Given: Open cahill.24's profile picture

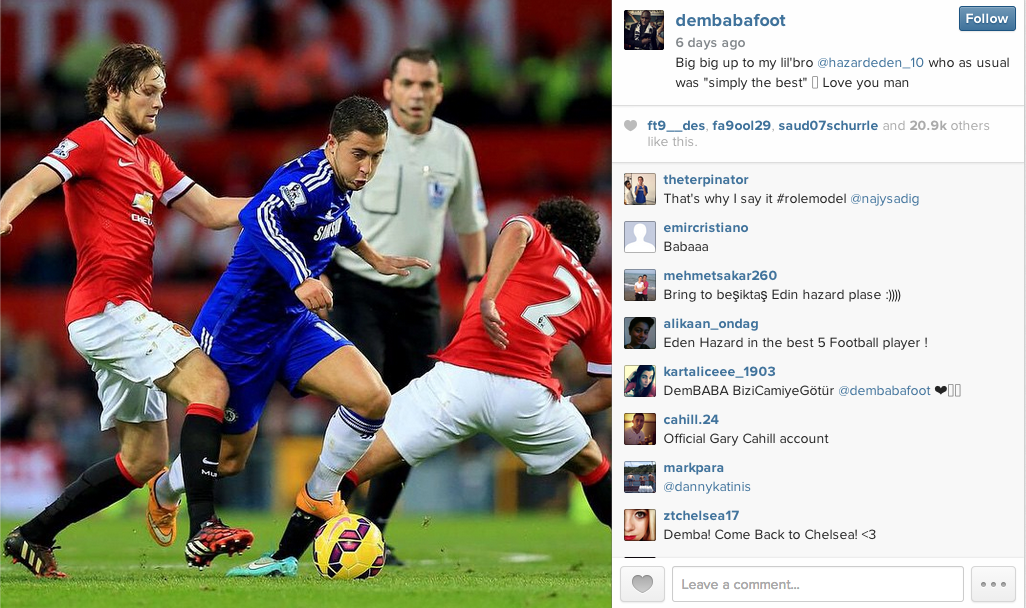Looking at the screenshot, I should (x=639, y=429).
